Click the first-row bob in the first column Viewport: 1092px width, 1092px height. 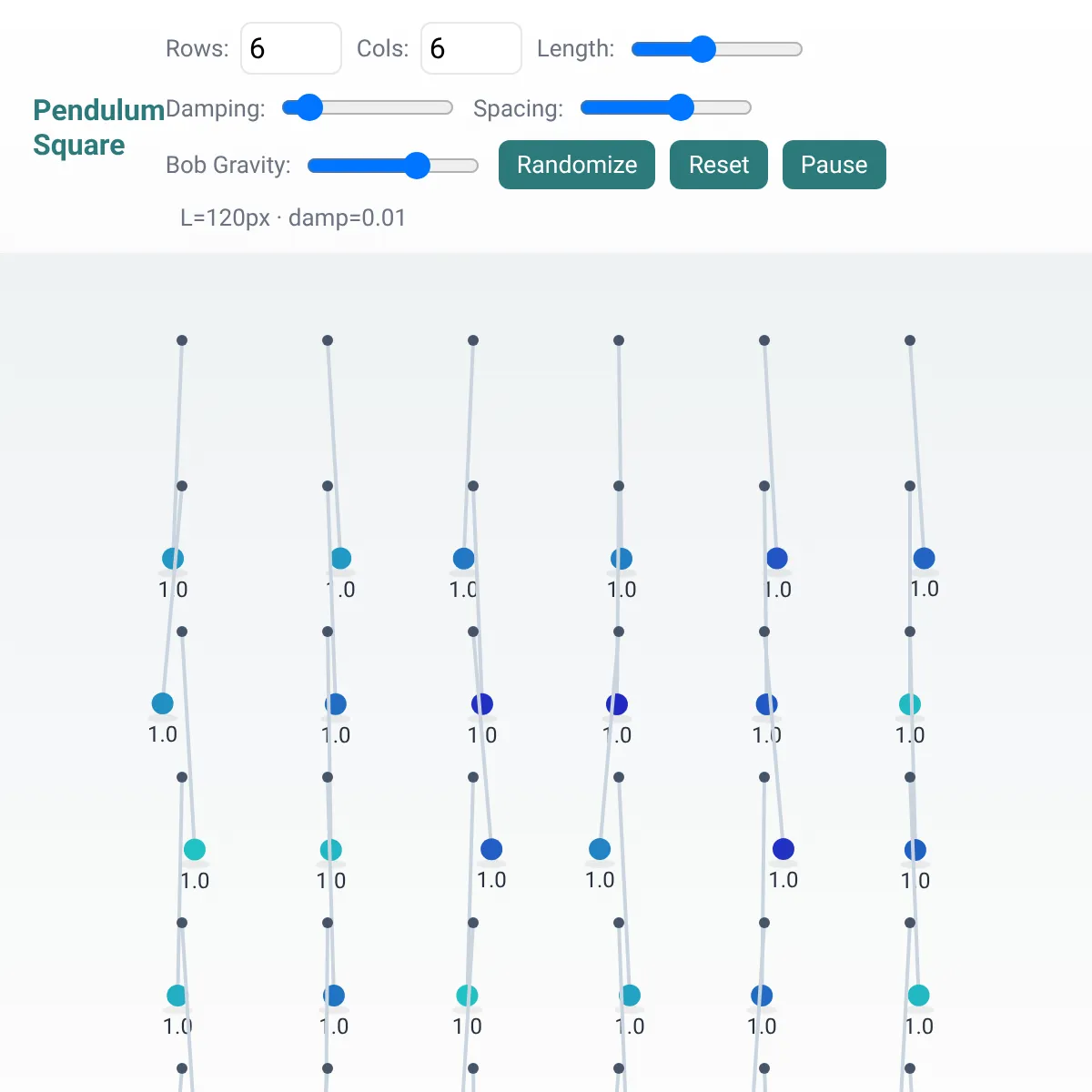click(173, 559)
